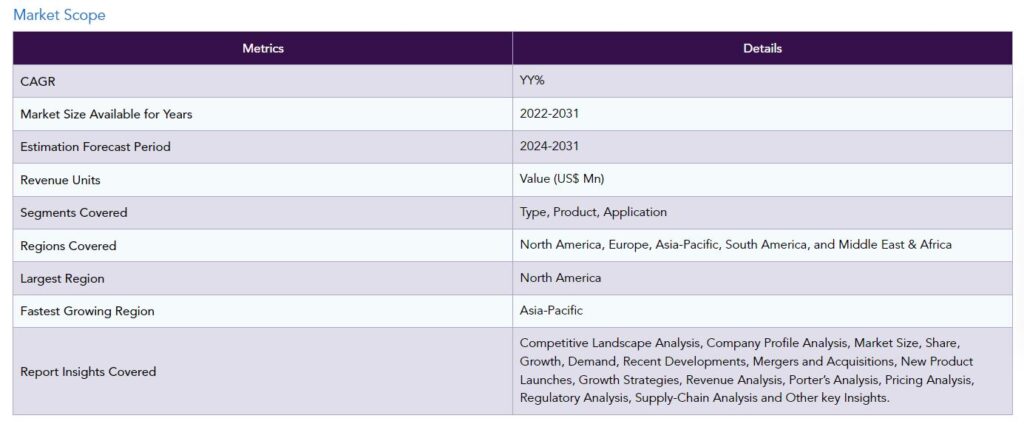Click the Largest Region row label
1024x427 pixels.
pyautogui.click(x=62, y=278)
